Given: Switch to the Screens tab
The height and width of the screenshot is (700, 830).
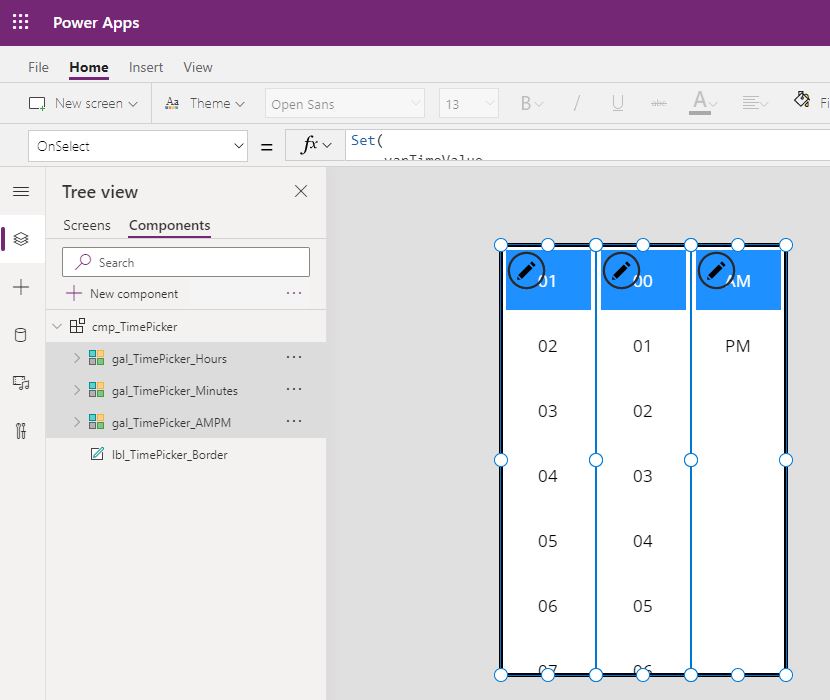Looking at the screenshot, I should coord(86,225).
